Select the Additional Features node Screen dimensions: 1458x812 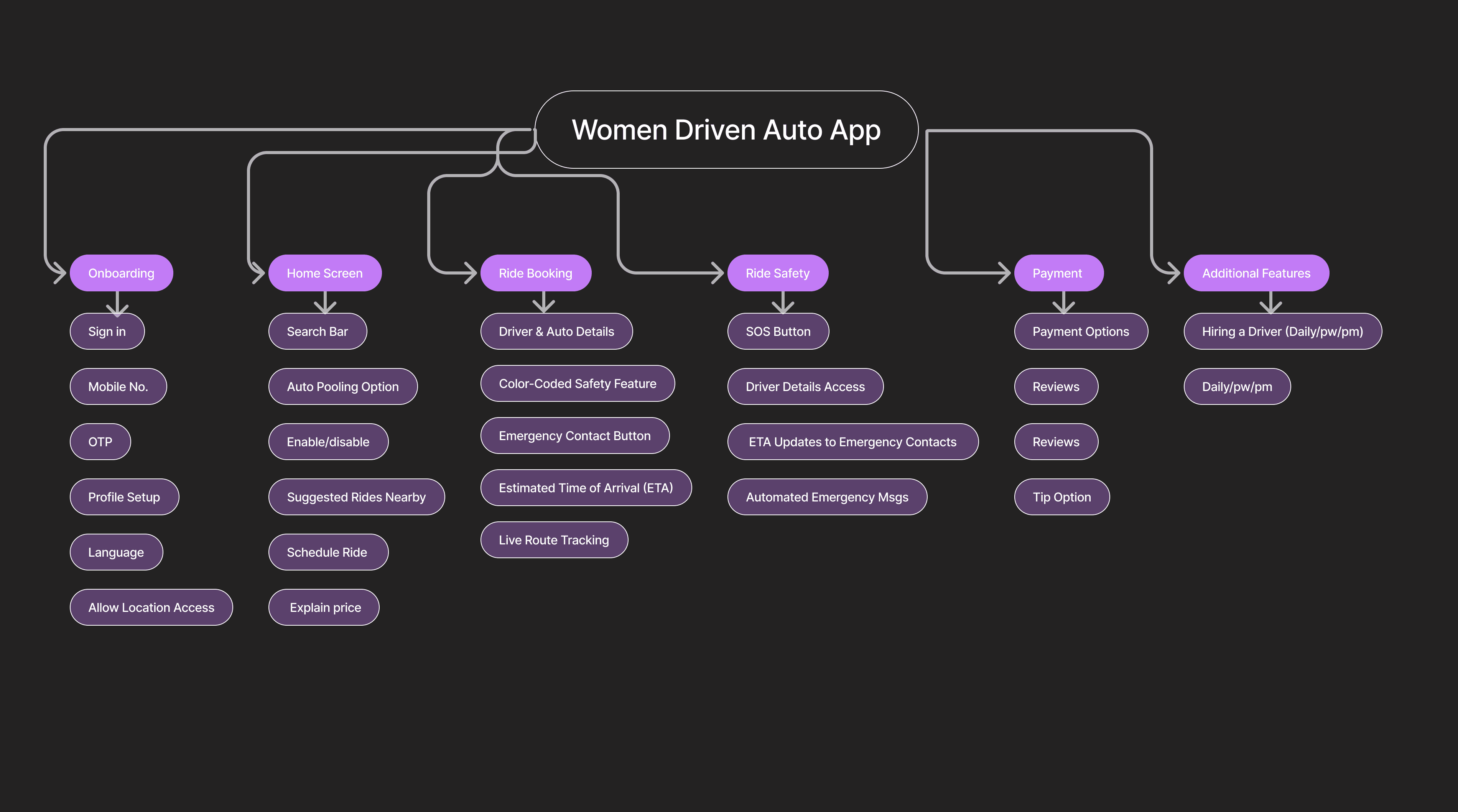coord(1256,273)
